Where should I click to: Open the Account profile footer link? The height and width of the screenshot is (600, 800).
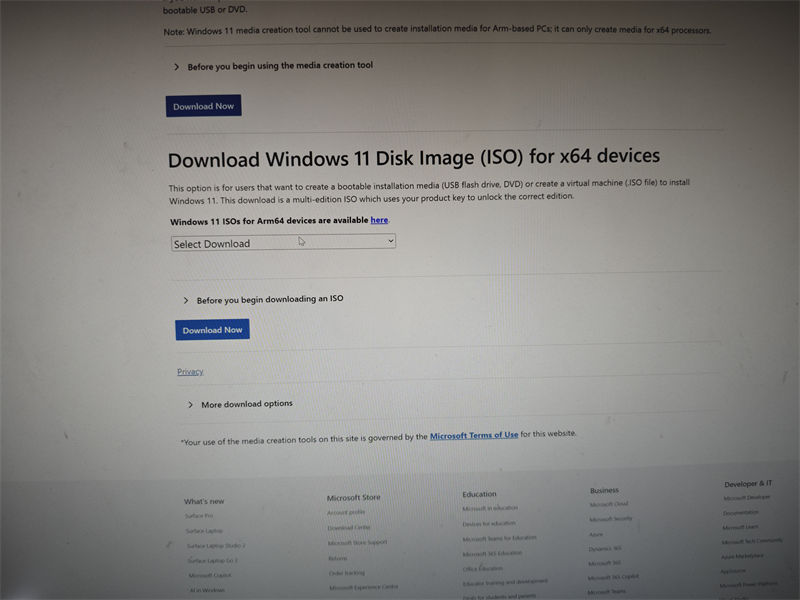coord(346,512)
